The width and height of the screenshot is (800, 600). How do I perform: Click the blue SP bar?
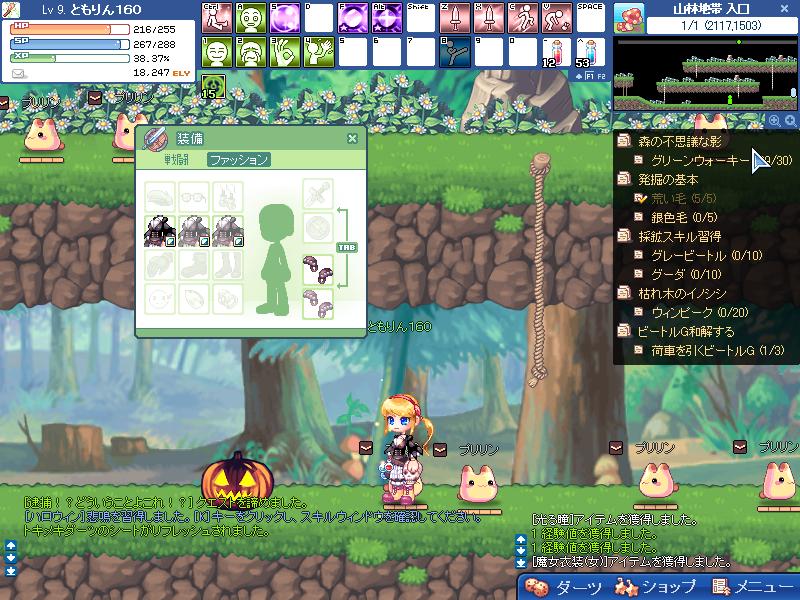[x=70, y=44]
